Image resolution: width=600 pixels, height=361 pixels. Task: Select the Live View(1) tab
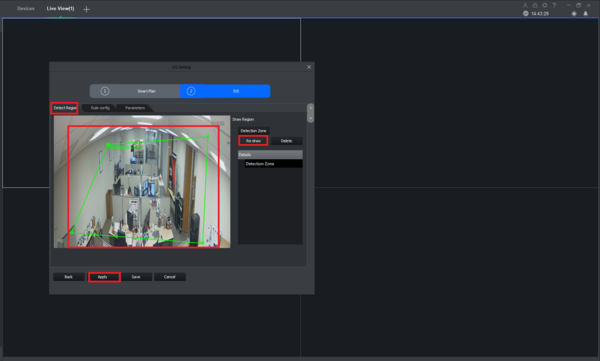pos(60,8)
